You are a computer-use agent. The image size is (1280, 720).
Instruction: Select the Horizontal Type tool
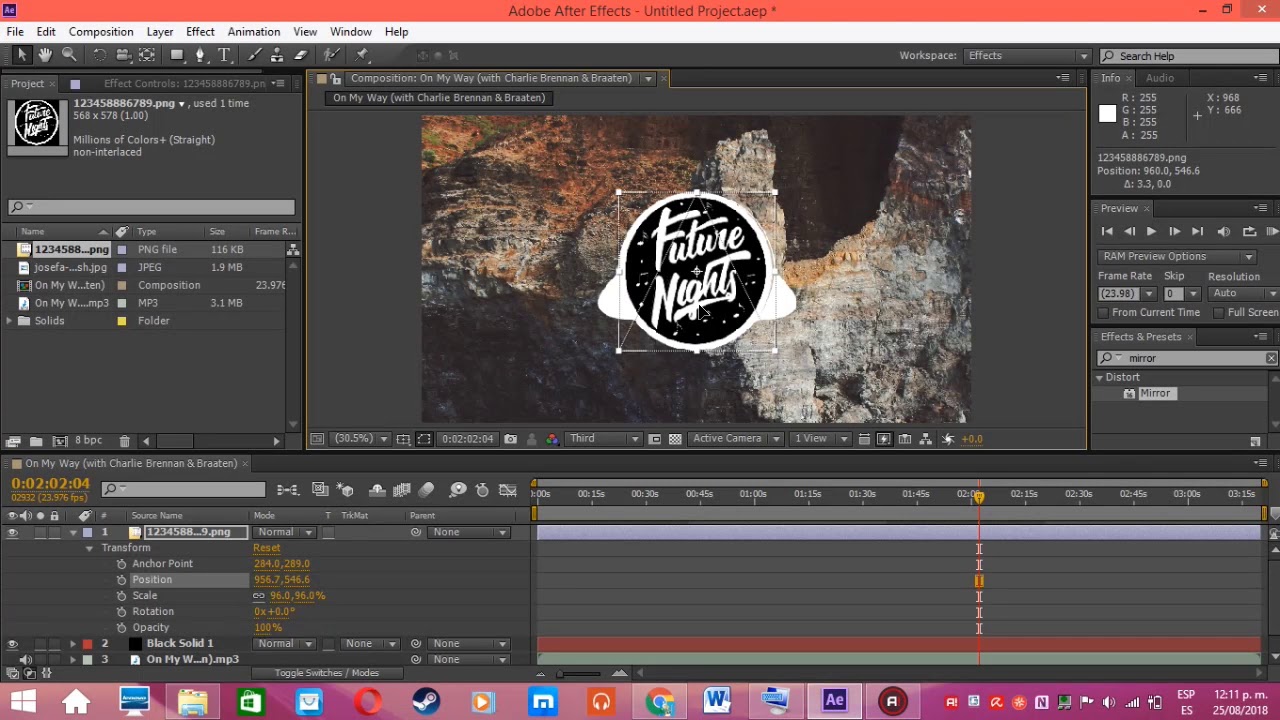tap(224, 55)
